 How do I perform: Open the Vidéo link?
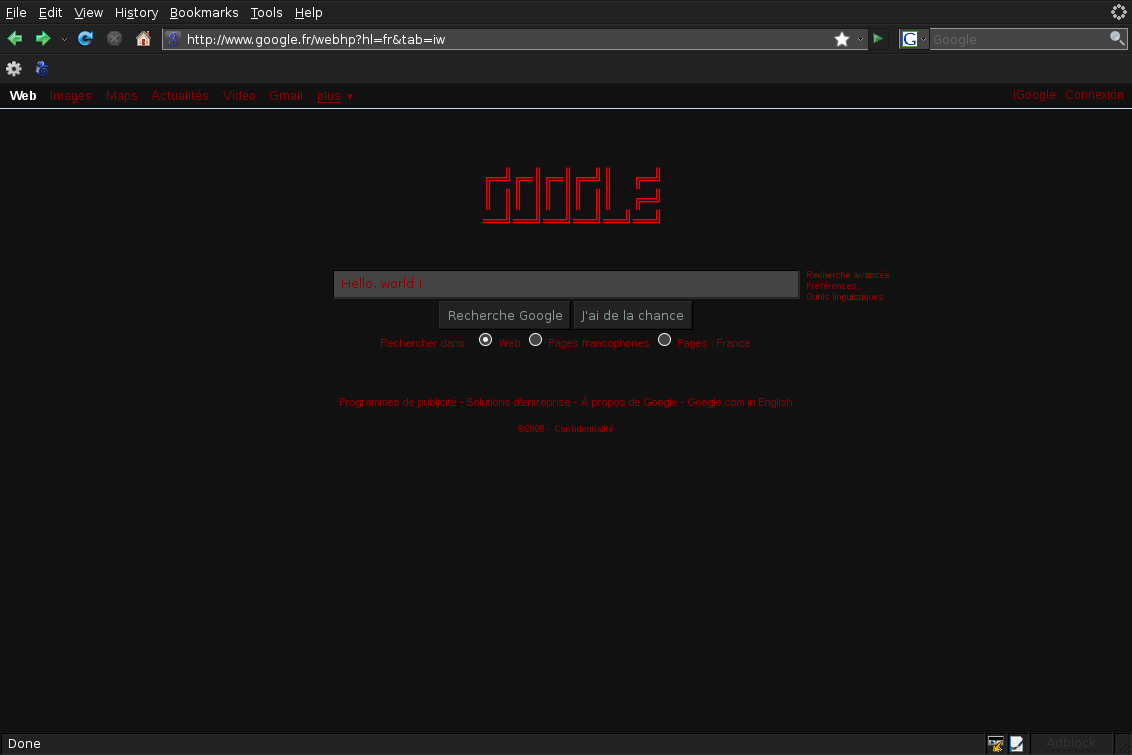tap(239, 95)
